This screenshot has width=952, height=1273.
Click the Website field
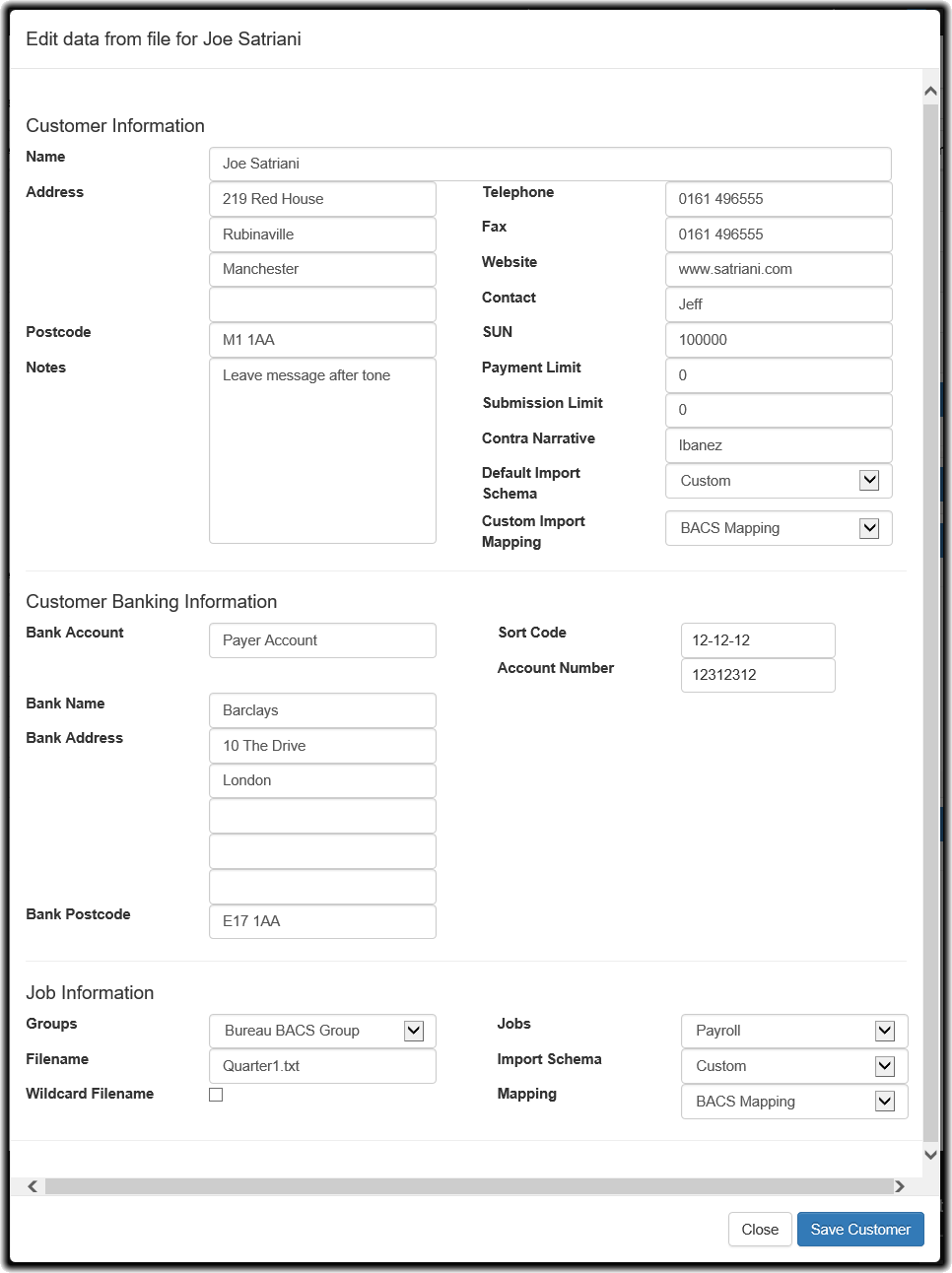click(x=778, y=269)
